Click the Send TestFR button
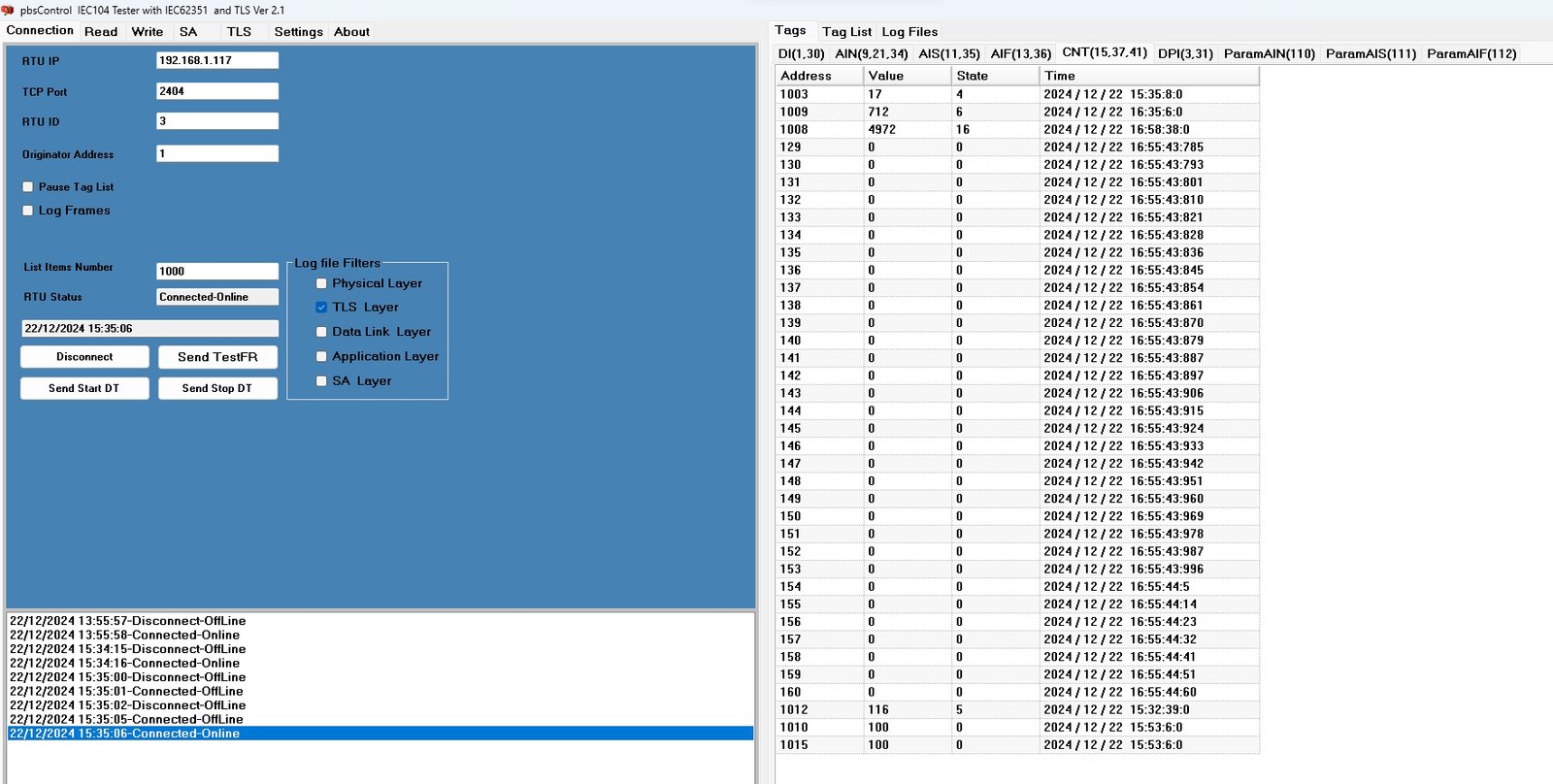 (217, 357)
